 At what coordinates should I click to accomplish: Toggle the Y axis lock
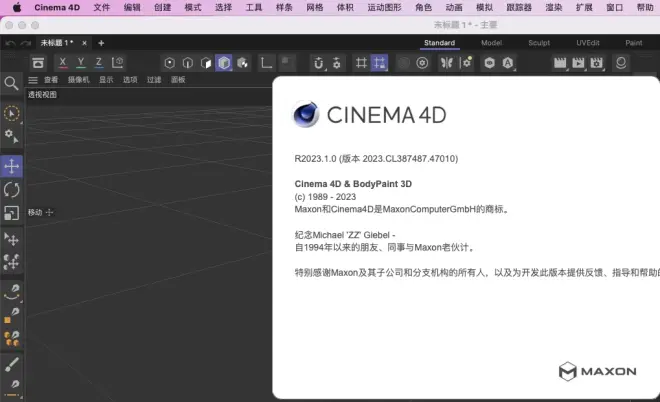[81, 63]
